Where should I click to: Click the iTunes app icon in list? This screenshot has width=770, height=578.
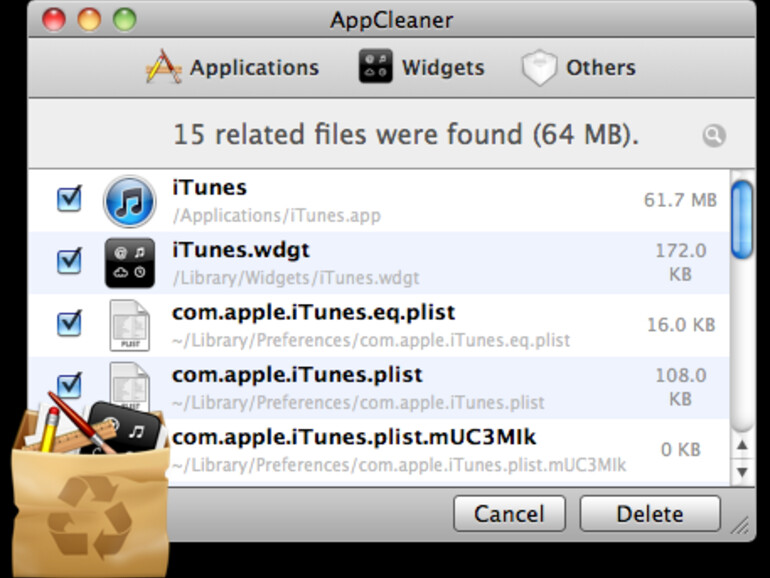130,201
